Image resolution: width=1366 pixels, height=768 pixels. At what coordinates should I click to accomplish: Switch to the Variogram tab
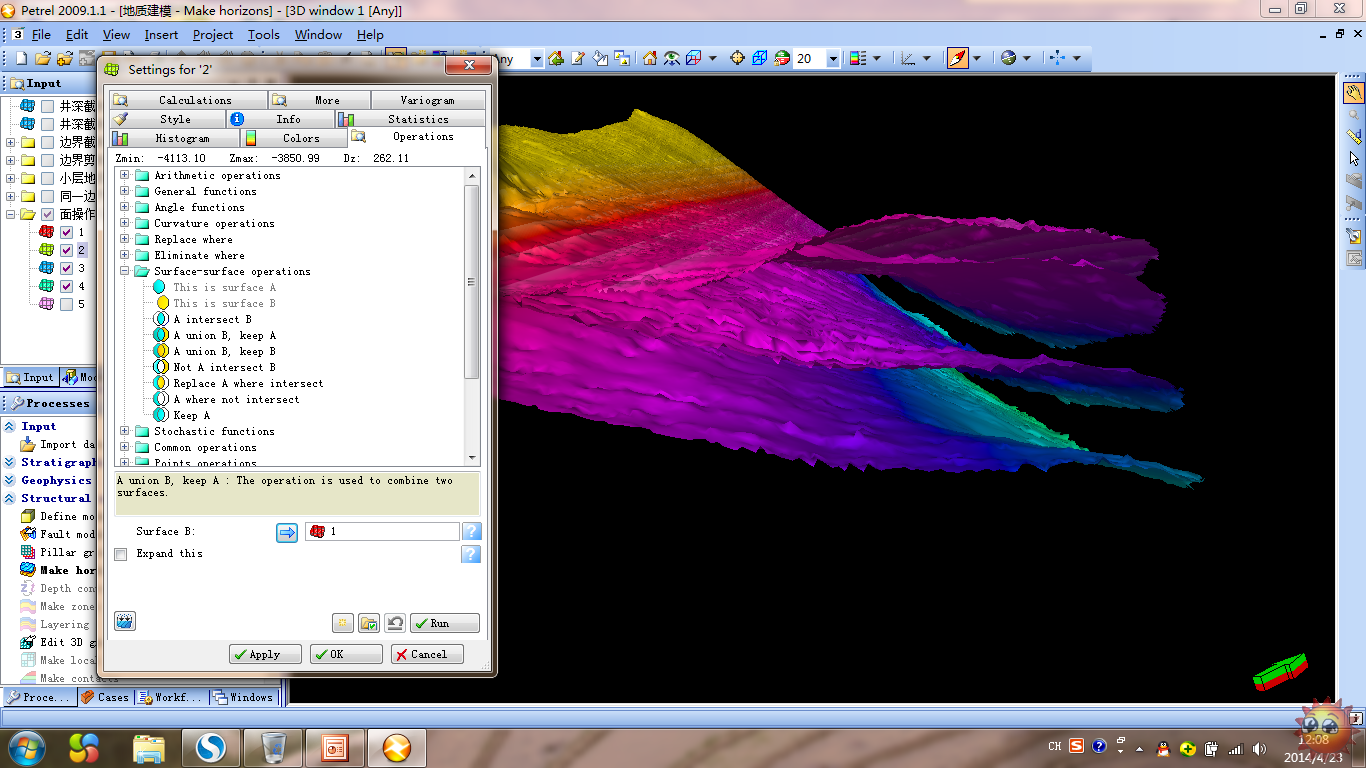click(x=428, y=100)
